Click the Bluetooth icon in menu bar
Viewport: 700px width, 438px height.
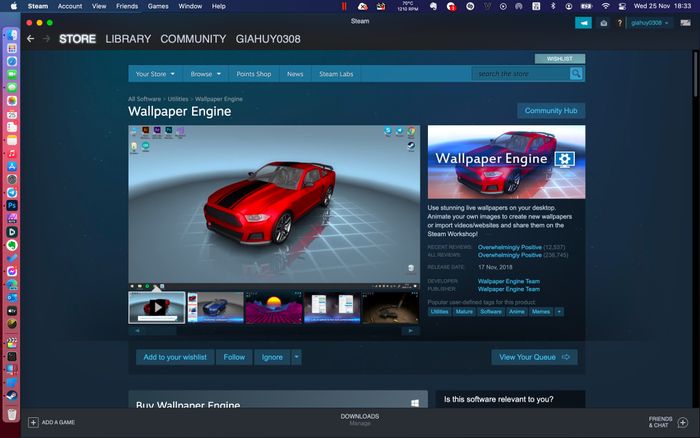(x=553, y=6)
